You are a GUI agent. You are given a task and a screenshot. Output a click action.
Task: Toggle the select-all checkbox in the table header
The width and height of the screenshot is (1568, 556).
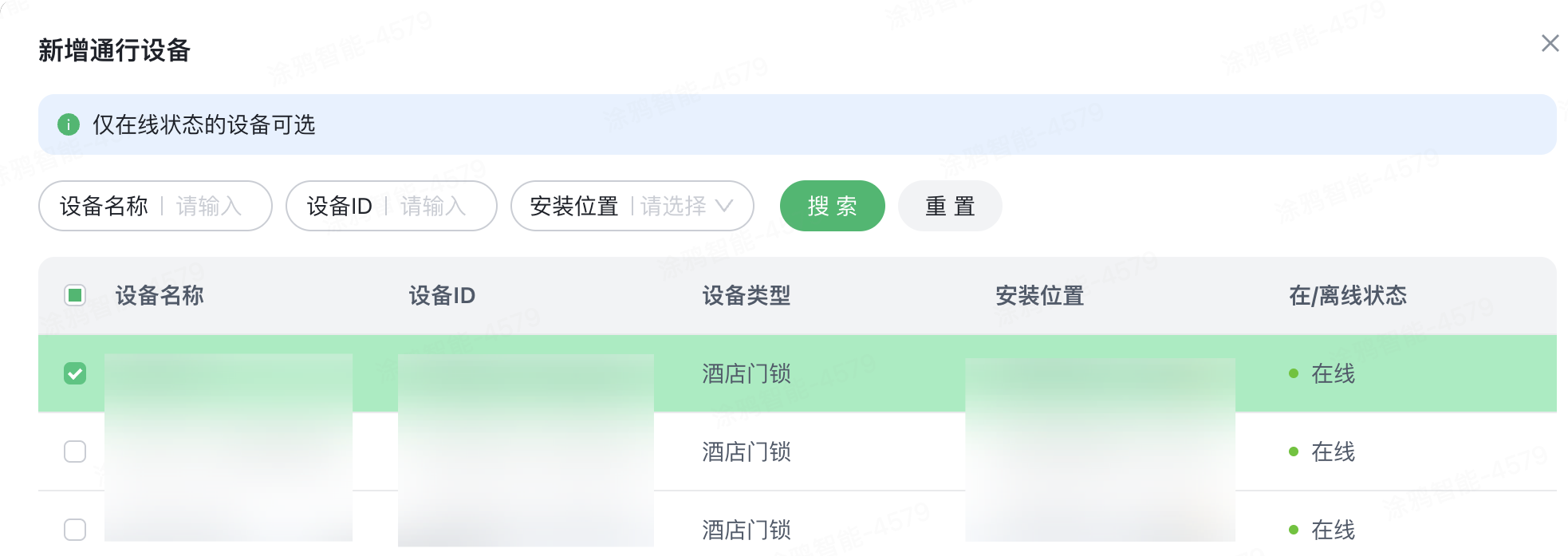pyautogui.click(x=75, y=295)
